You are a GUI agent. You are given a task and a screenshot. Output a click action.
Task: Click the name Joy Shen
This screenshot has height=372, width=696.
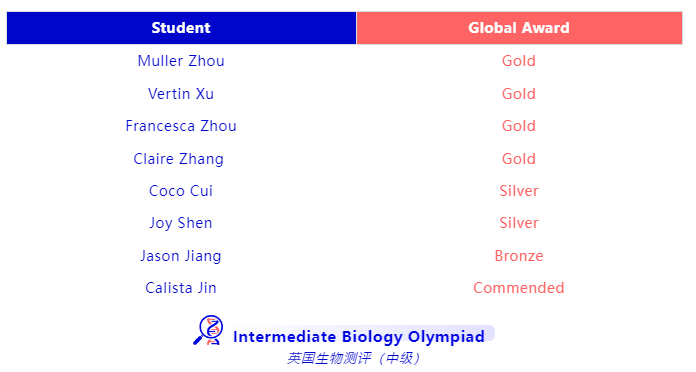click(x=181, y=223)
